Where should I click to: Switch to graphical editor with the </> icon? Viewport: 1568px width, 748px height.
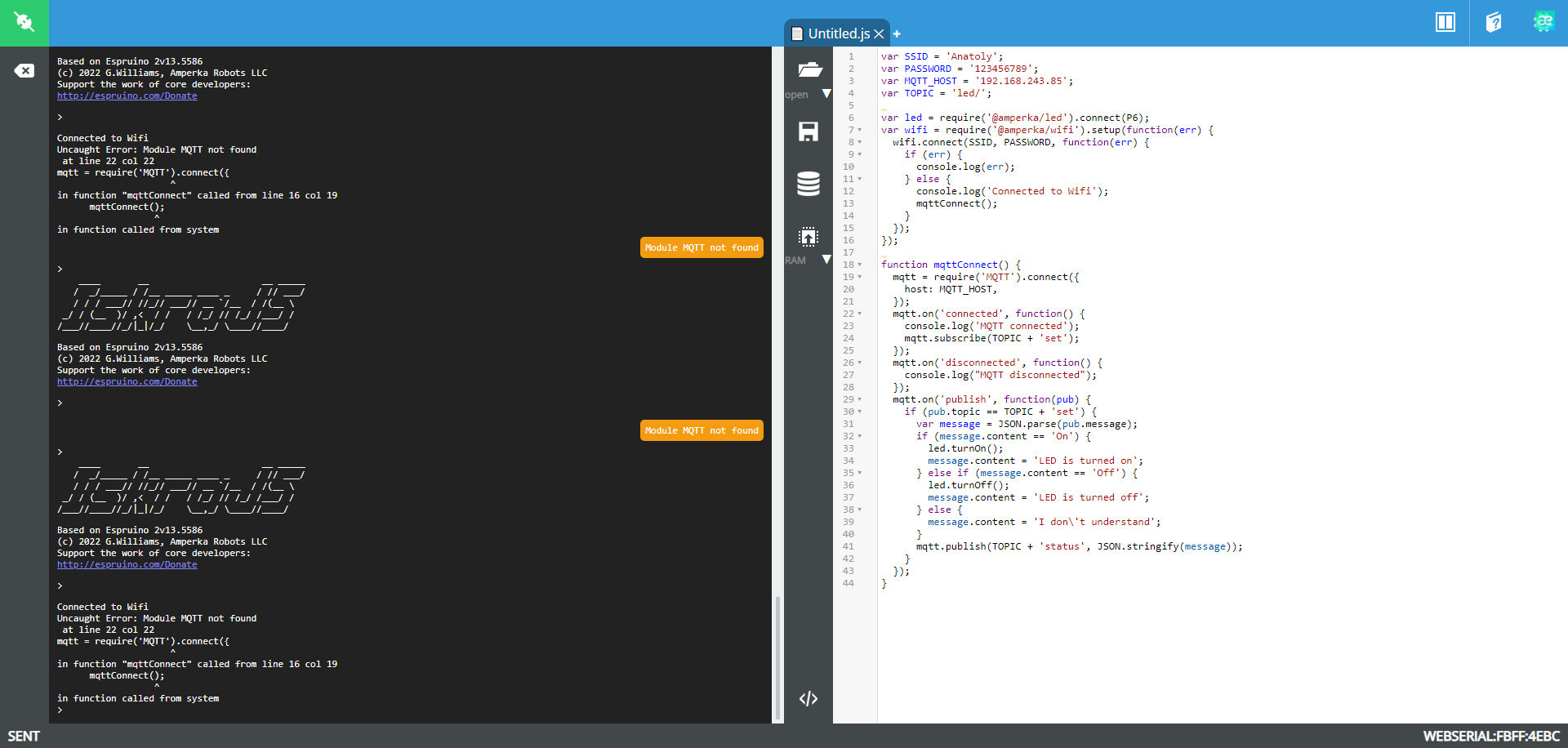[x=808, y=698]
